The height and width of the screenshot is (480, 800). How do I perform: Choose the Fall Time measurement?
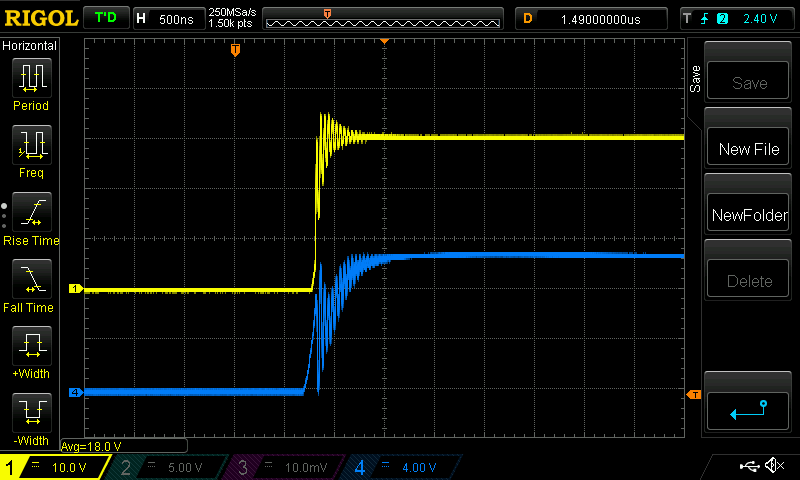click(x=31, y=279)
